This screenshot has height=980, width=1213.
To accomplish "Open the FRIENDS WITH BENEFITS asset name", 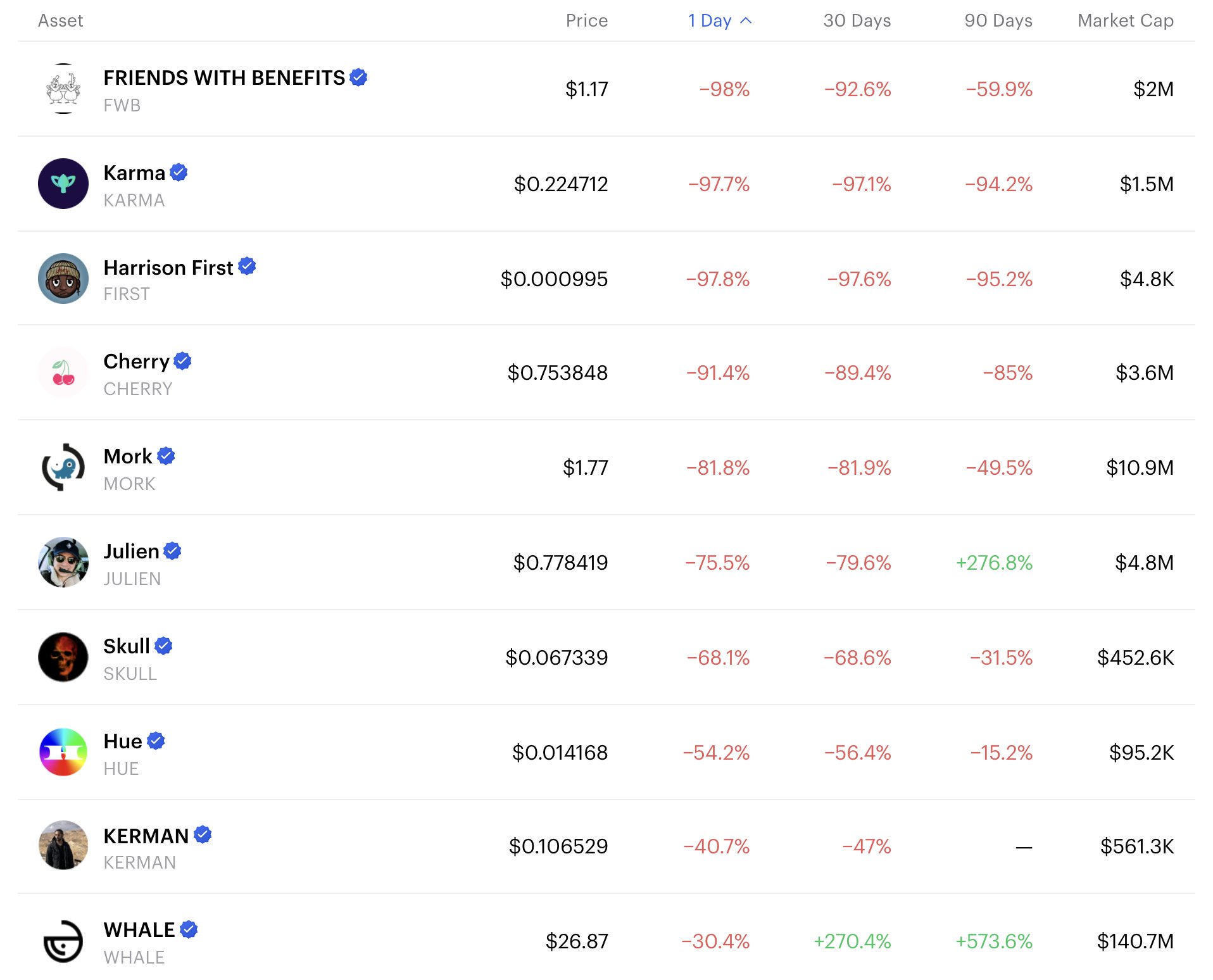I will click(x=224, y=78).
